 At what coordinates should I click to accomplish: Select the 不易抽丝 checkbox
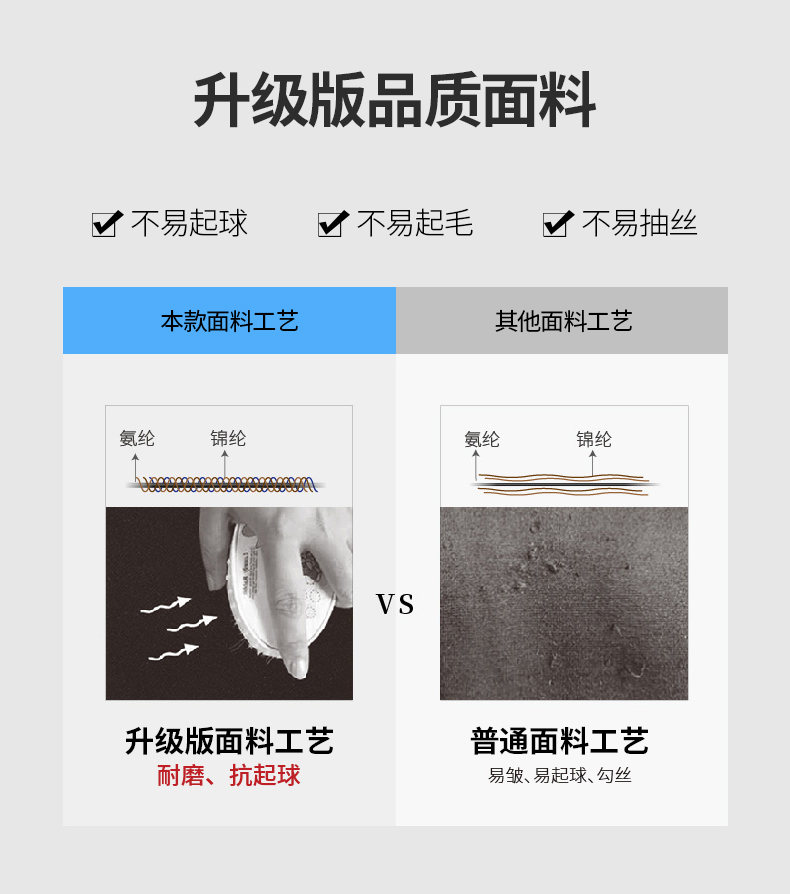(558, 224)
